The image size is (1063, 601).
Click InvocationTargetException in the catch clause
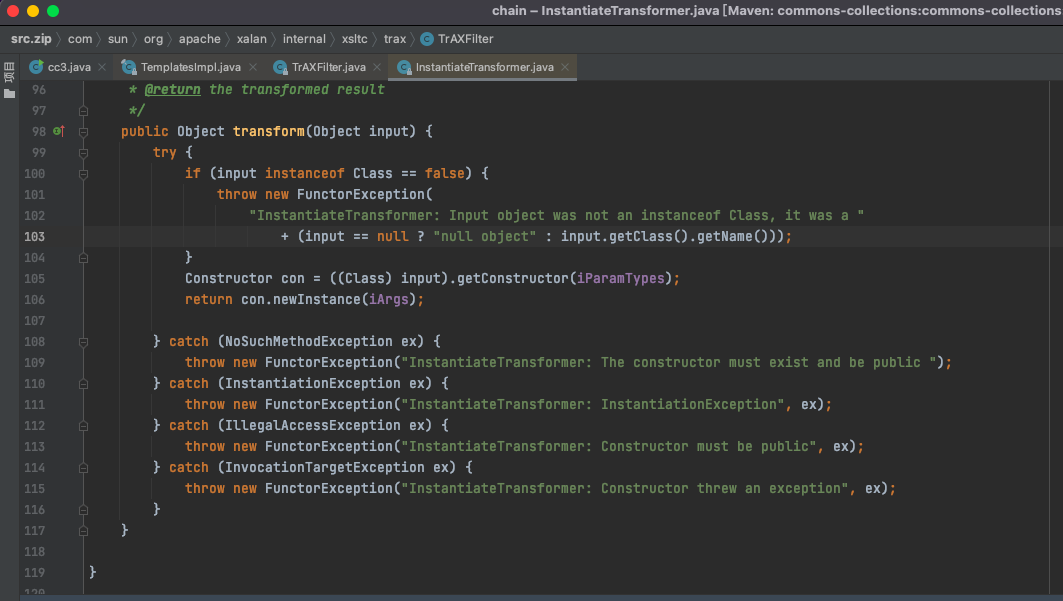click(325, 468)
